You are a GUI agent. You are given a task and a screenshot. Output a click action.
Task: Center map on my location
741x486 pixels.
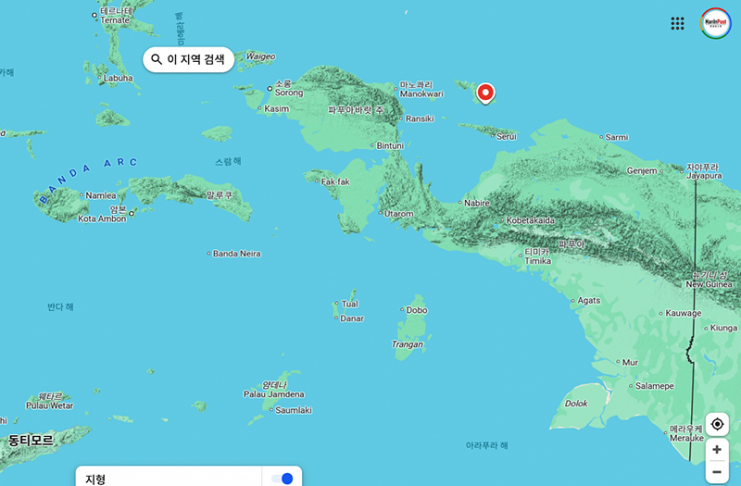coord(717,424)
